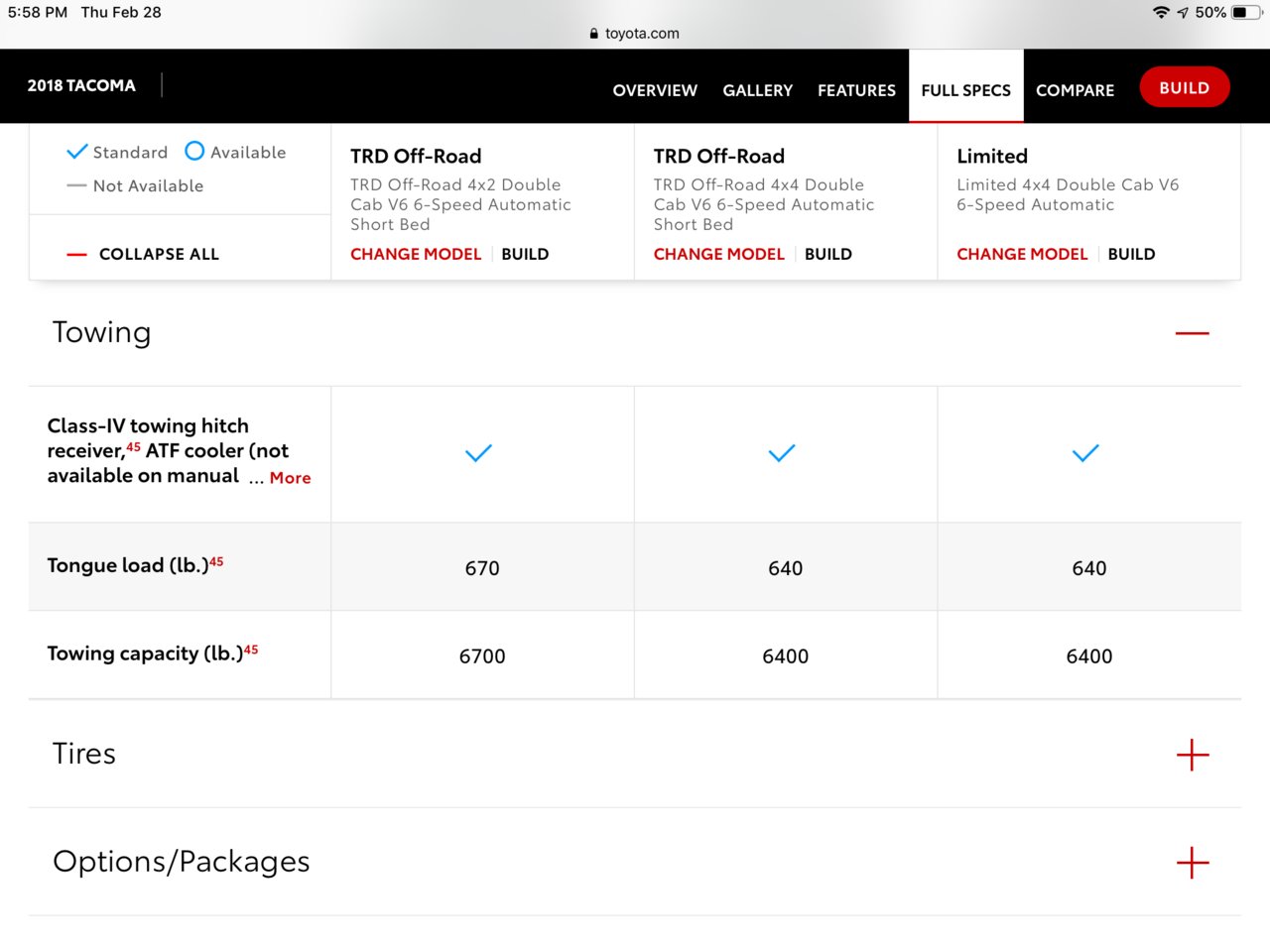
Task: Click the red BUILD button
Action: point(1185,87)
